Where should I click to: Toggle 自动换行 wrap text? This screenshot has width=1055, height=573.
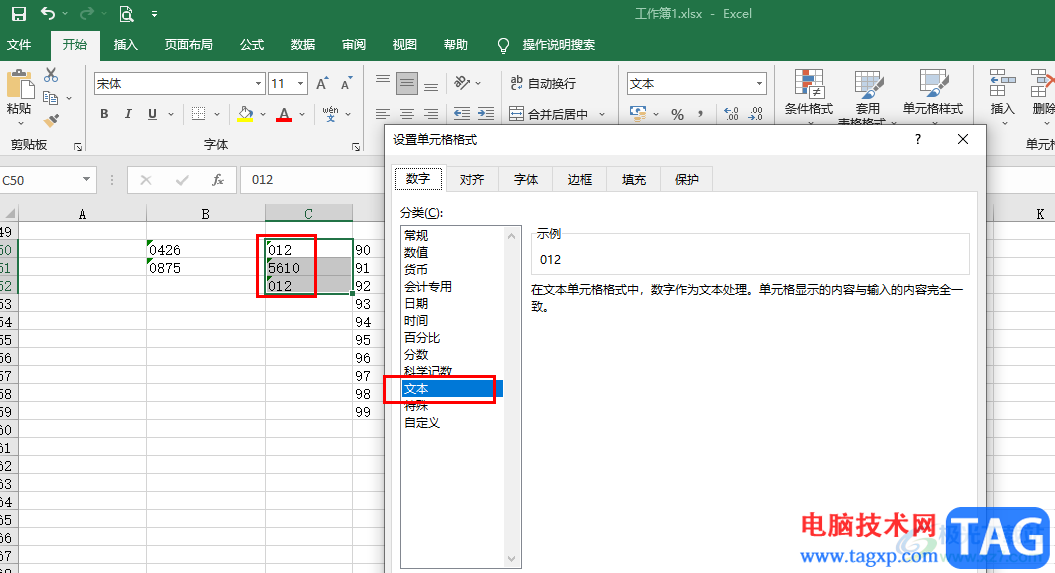coord(543,83)
